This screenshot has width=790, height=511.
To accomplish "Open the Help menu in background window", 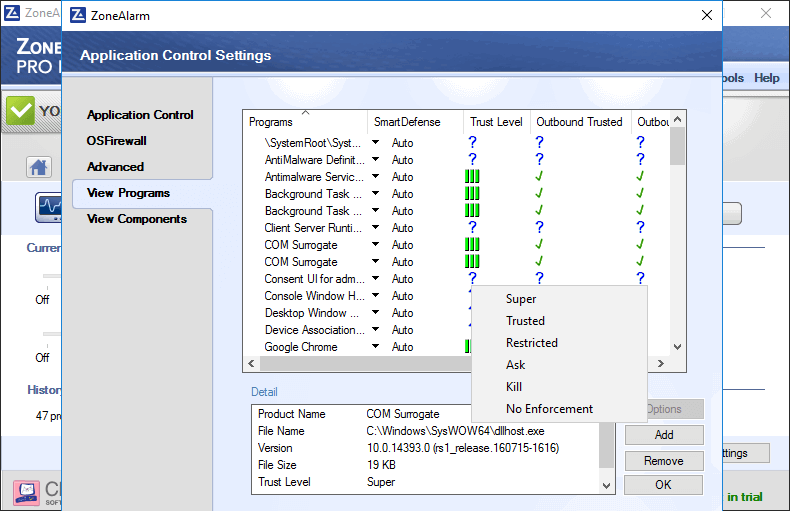I will 766,78.
